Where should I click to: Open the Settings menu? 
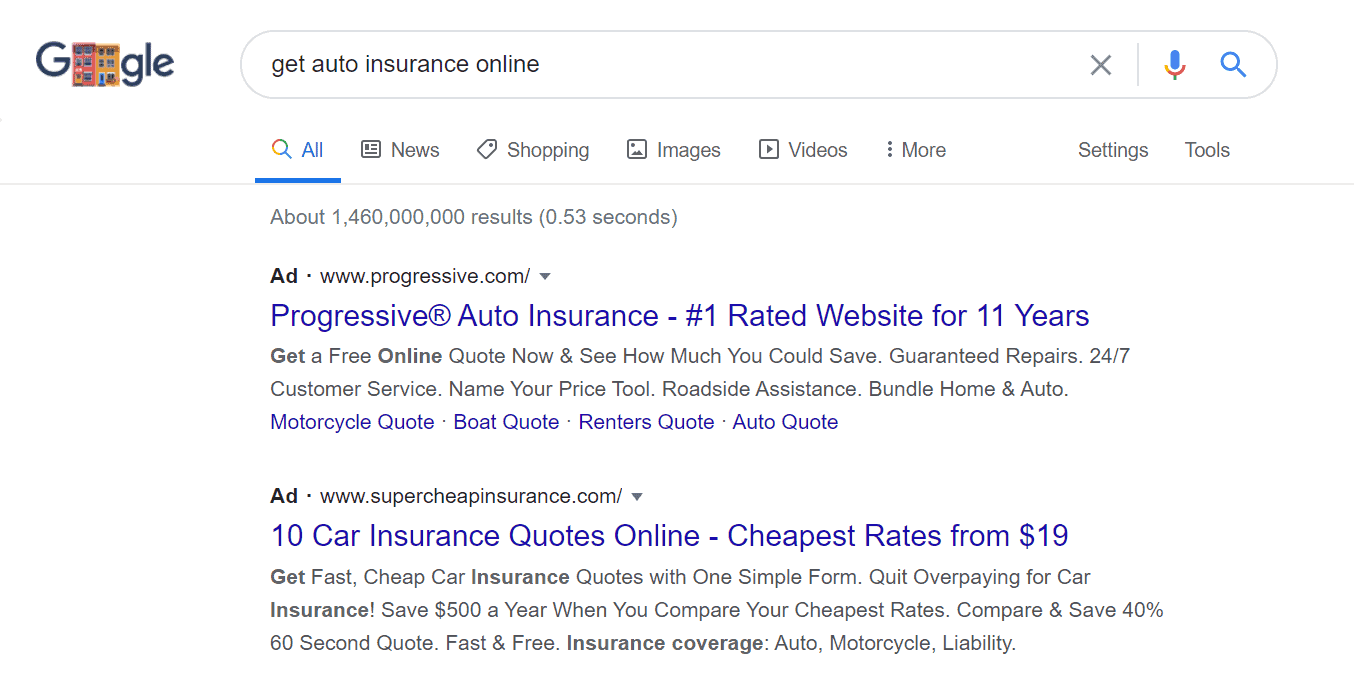[1113, 150]
